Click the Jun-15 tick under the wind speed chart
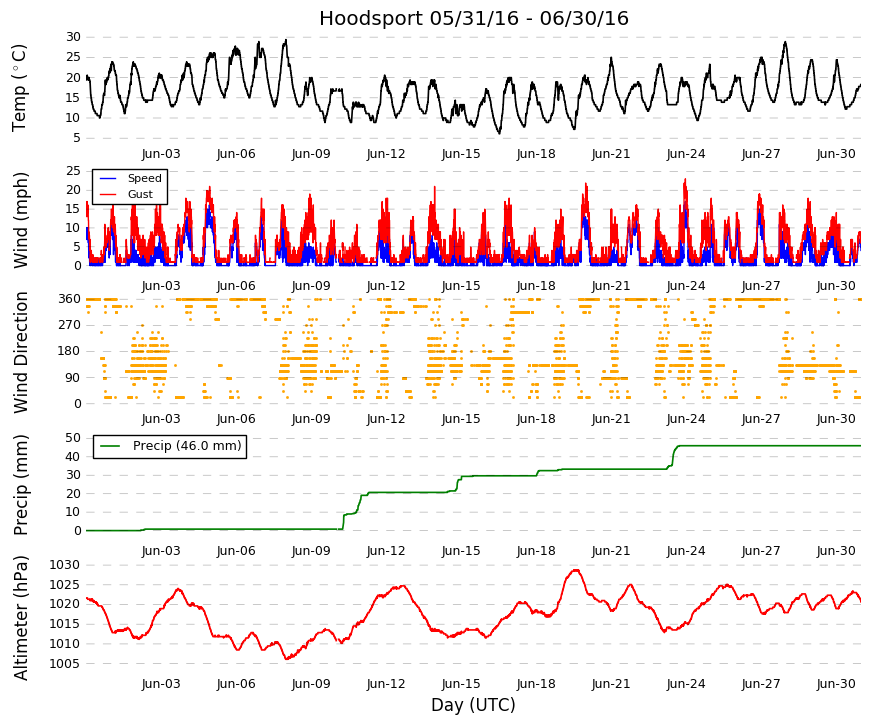This screenshot has height=725, width=871. pyautogui.click(x=461, y=286)
